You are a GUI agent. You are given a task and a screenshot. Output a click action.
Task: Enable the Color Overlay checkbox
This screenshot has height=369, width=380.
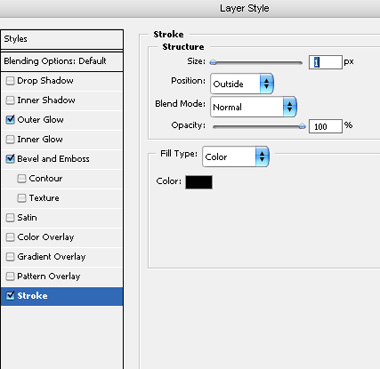pyautogui.click(x=10, y=237)
